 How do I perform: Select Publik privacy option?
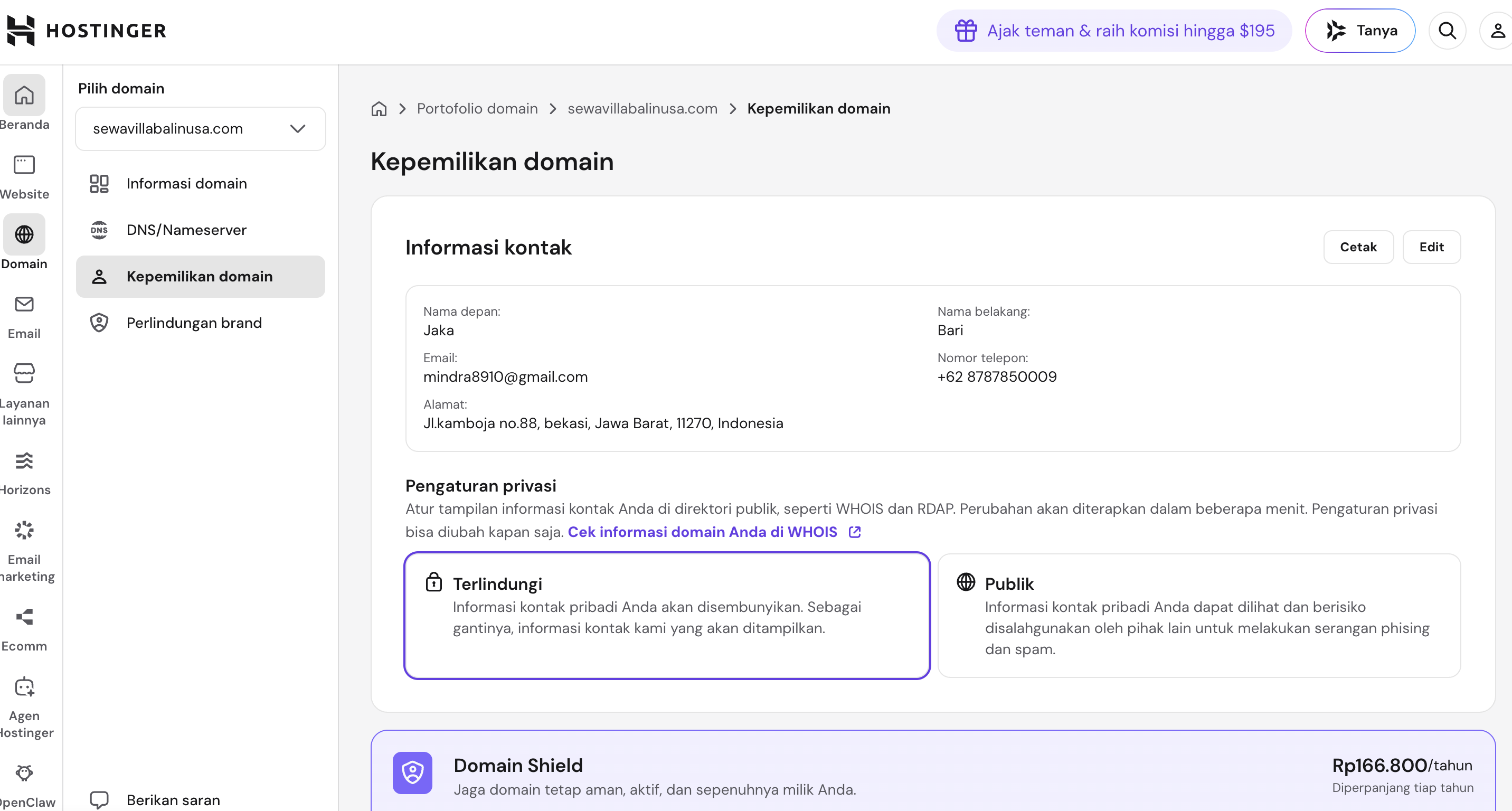1198,616
